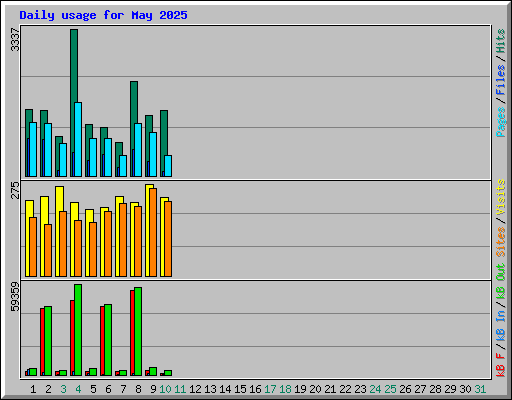512x400 pixels.
Task: Click day label 23 on the x-axis
Action: click(x=360, y=389)
